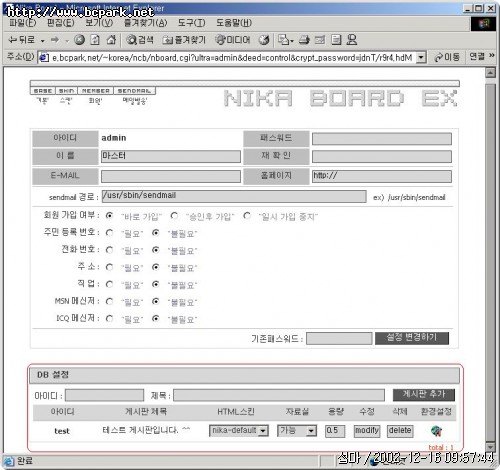This screenshot has height=470, width=500.
Task: Open 즐겨찾기 favorites toolbar button
Action: [184, 40]
